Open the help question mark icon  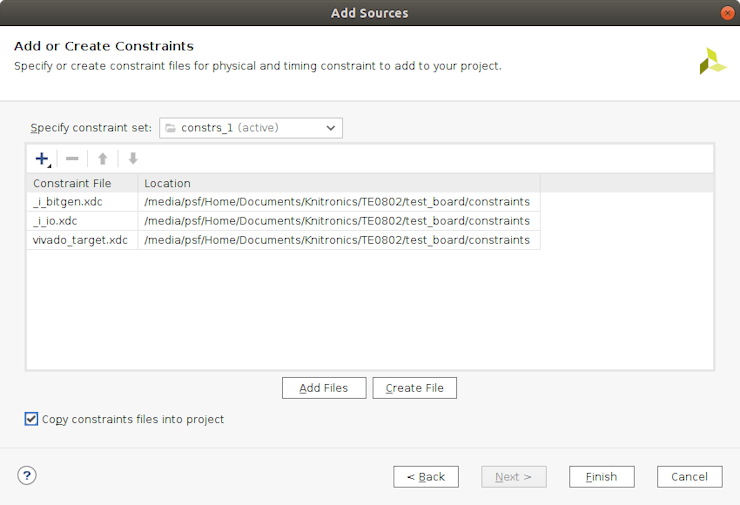pos(27,475)
